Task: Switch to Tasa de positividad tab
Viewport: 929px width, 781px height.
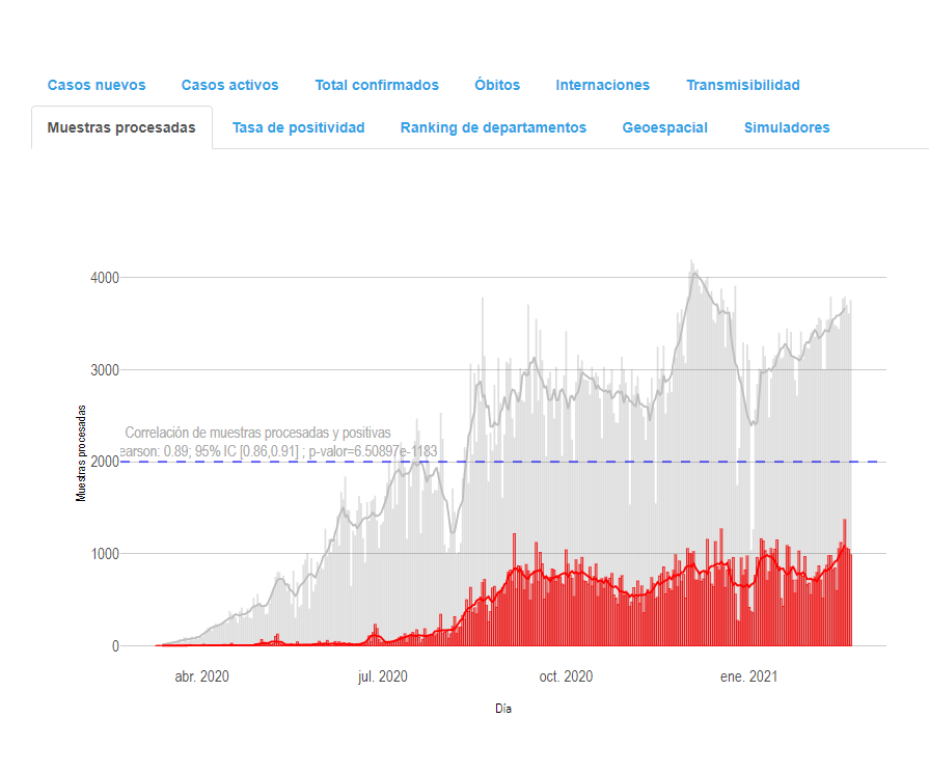Action: point(298,128)
